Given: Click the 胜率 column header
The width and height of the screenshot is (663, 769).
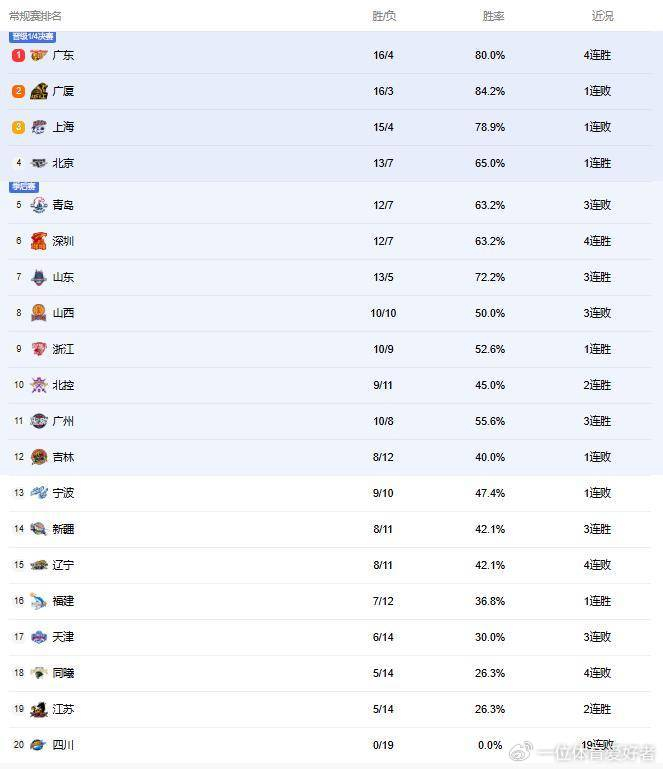Looking at the screenshot, I should 493,16.
